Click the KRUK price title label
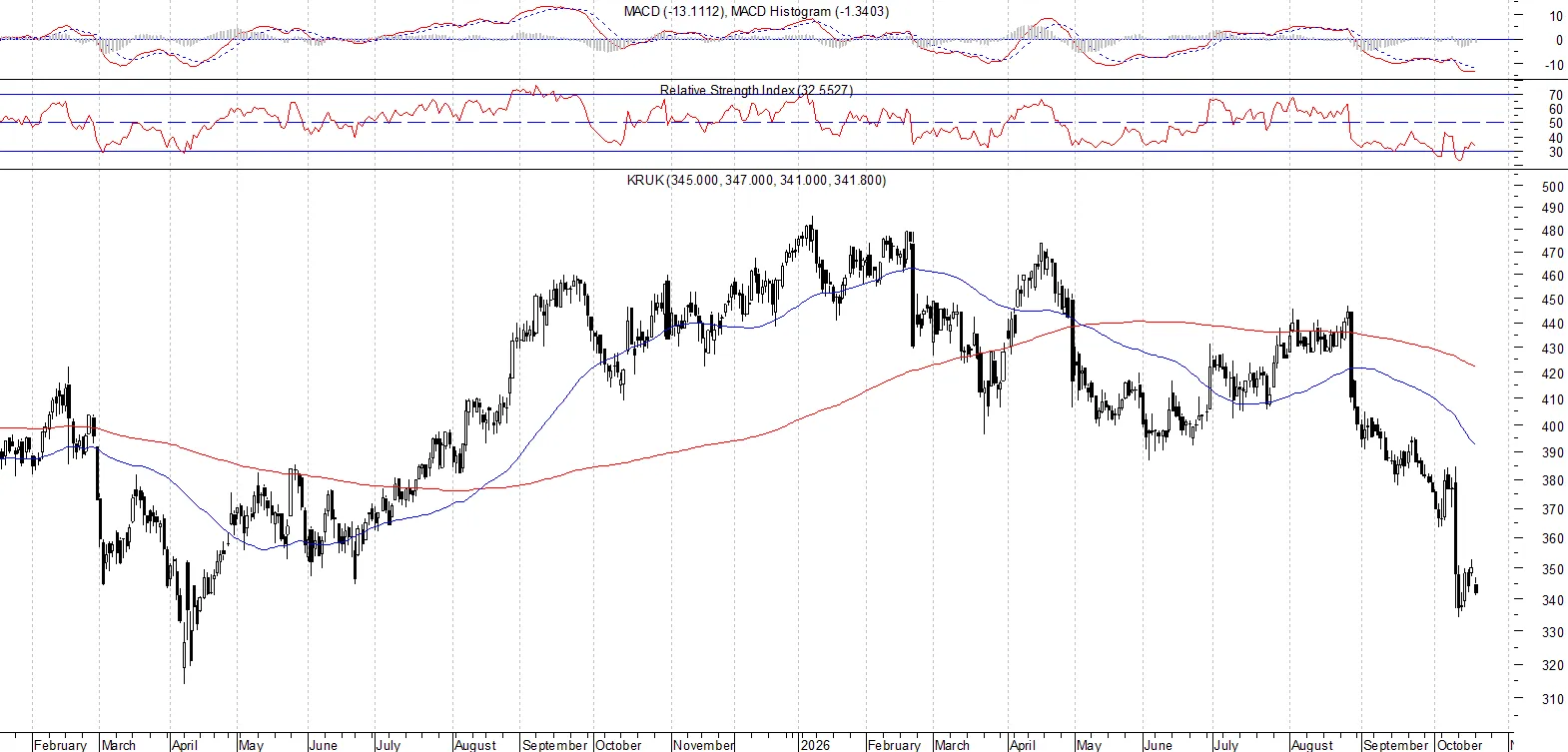 [756, 180]
